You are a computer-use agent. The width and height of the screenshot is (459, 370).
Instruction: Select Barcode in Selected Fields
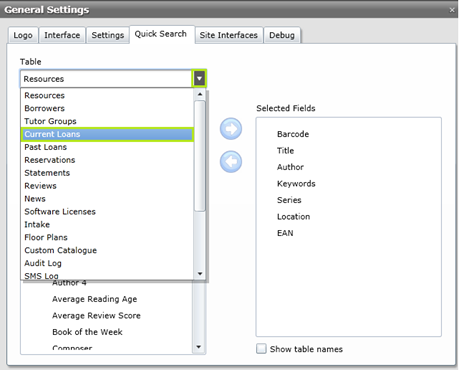click(x=293, y=134)
